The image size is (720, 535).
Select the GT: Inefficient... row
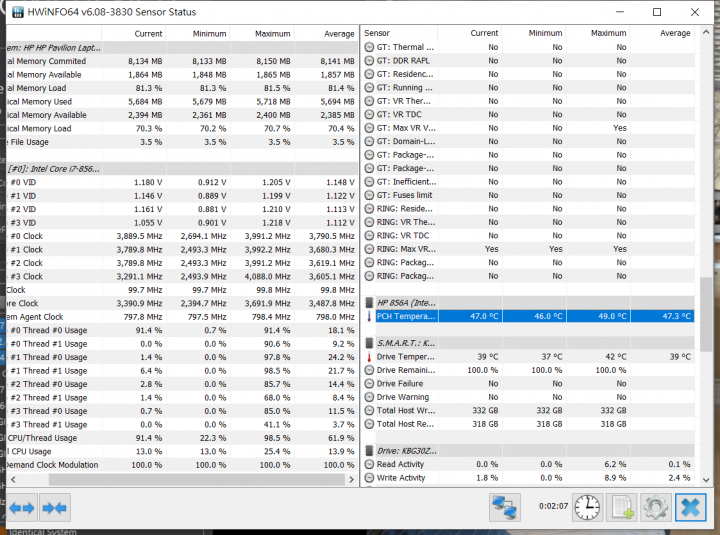click(x=529, y=182)
